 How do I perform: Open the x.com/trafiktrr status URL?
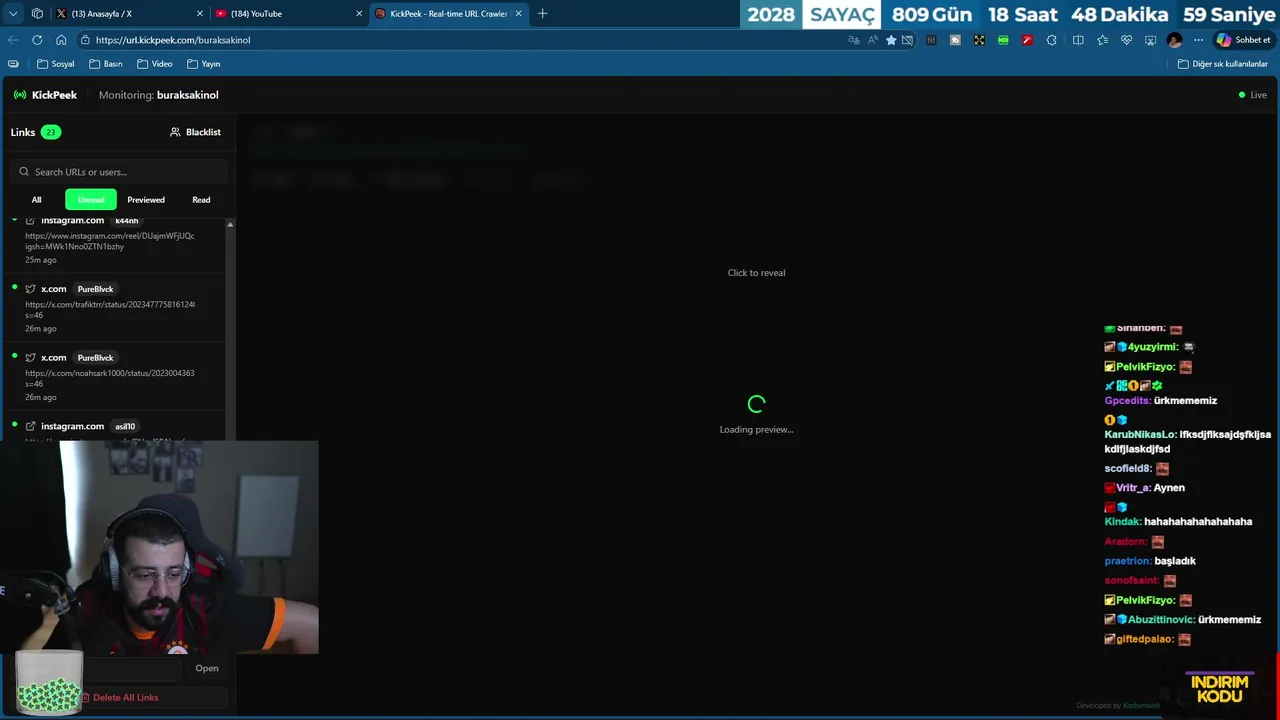click(110, 310)
